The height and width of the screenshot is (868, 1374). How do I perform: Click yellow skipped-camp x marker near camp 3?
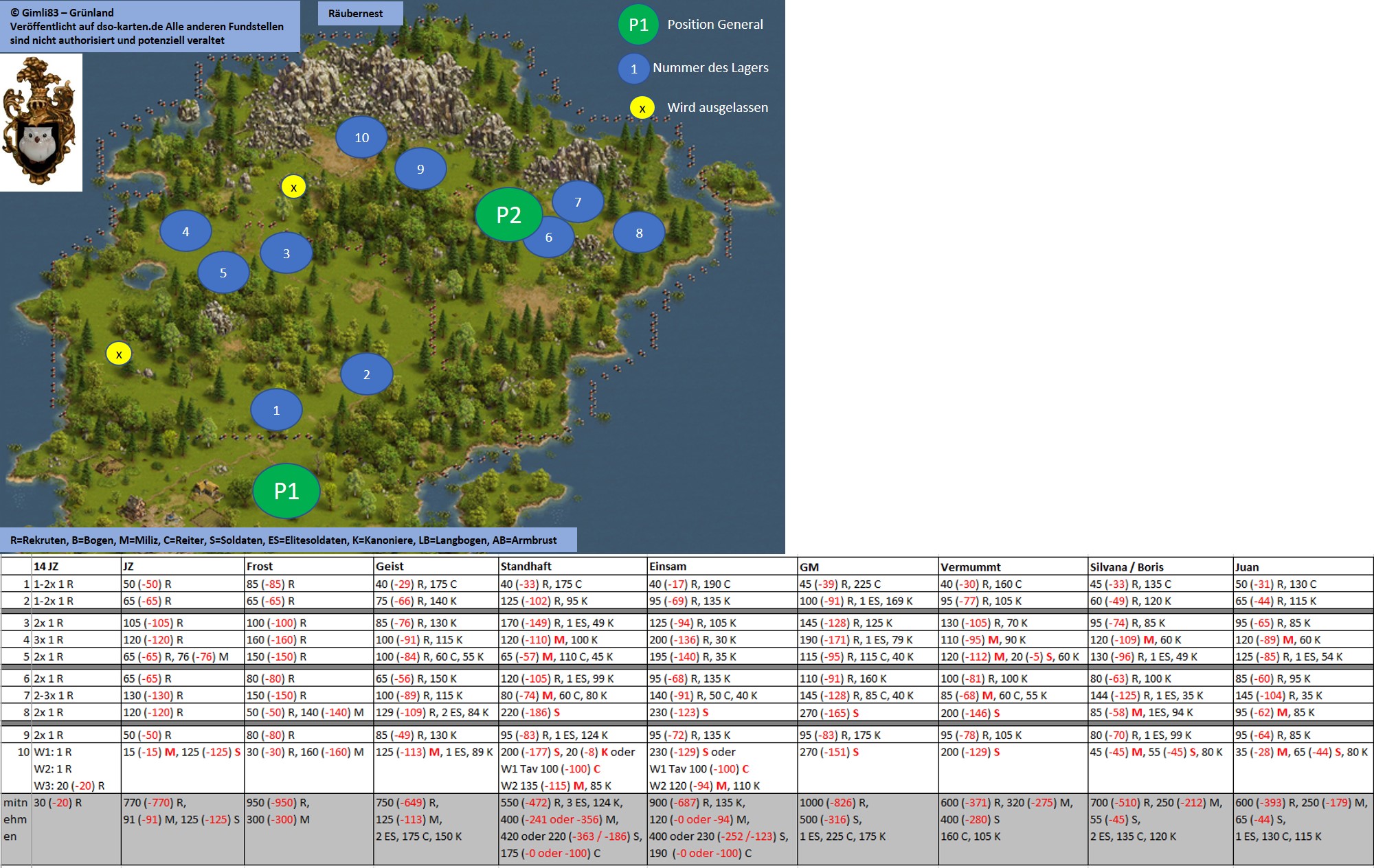pyautogui.click(x=293, y=187)
